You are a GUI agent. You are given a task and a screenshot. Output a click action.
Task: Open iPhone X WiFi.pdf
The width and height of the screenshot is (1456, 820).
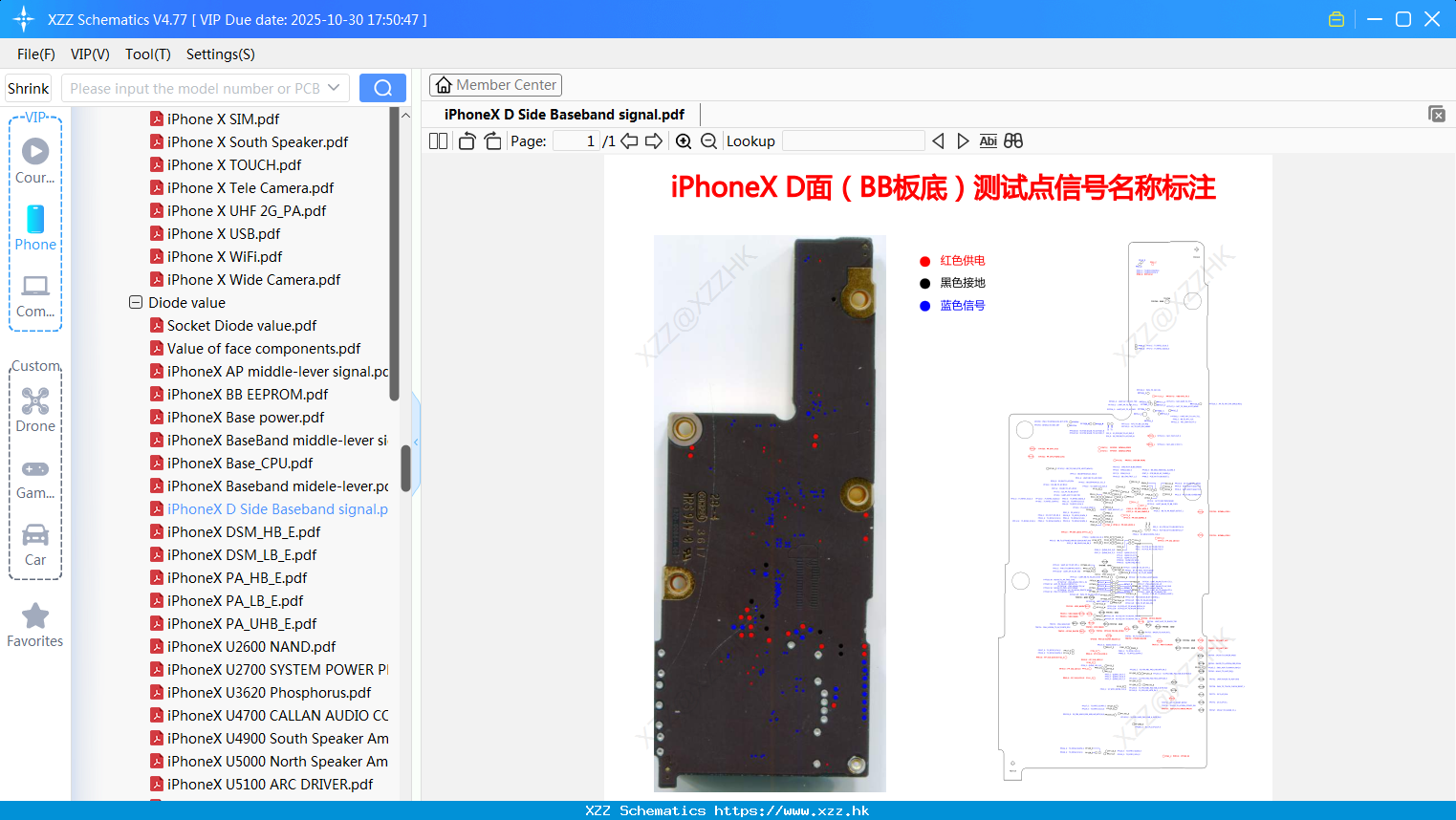[225, 256]
